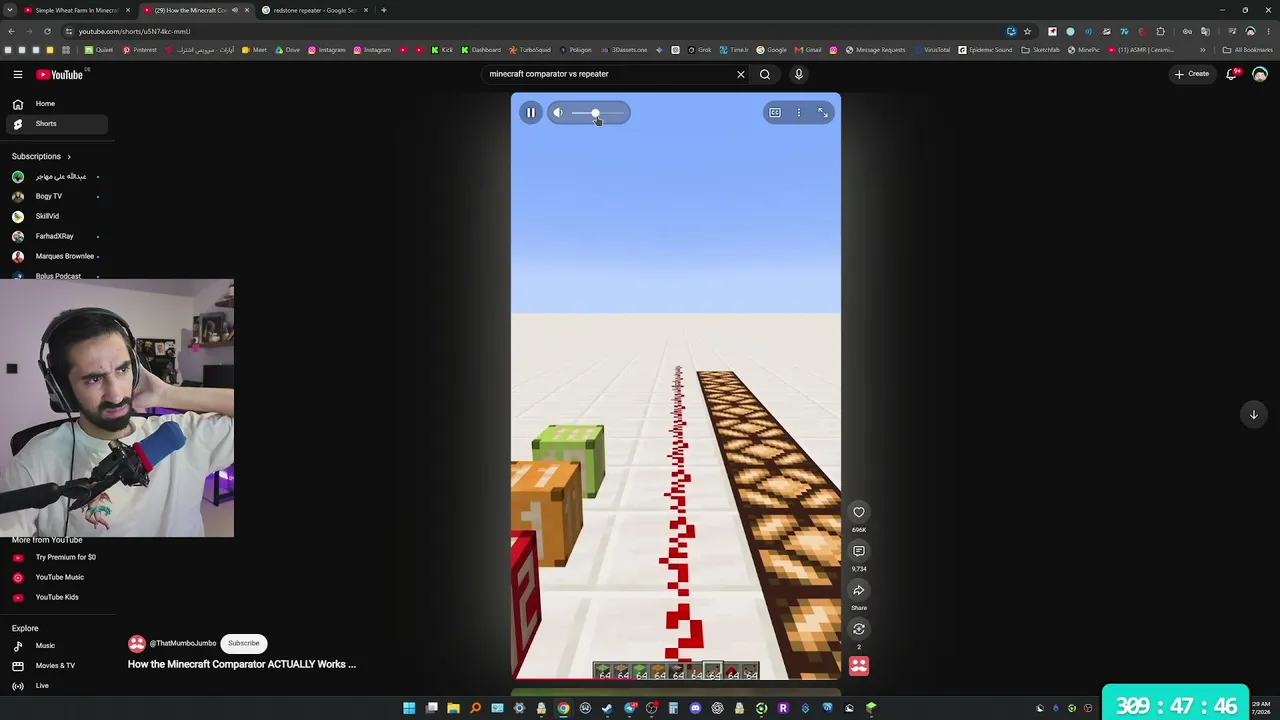This screenshot has height=720, width=1280.
Task: Open the Sketchfab bookmarks folder
Action: pyautogui.click(x=1040, y=50)
